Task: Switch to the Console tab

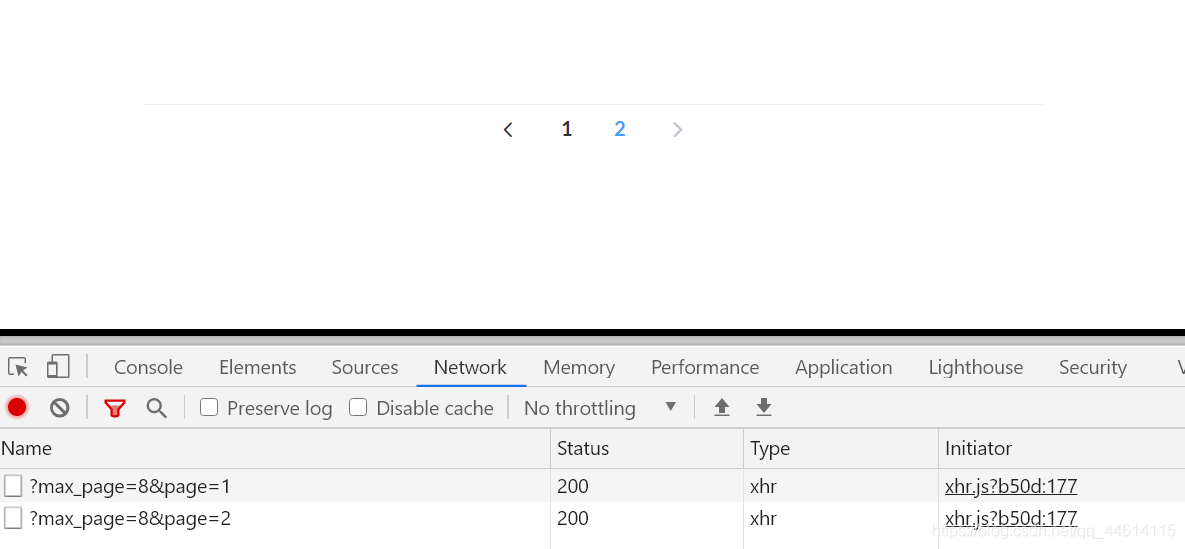Action: [148, 367]
